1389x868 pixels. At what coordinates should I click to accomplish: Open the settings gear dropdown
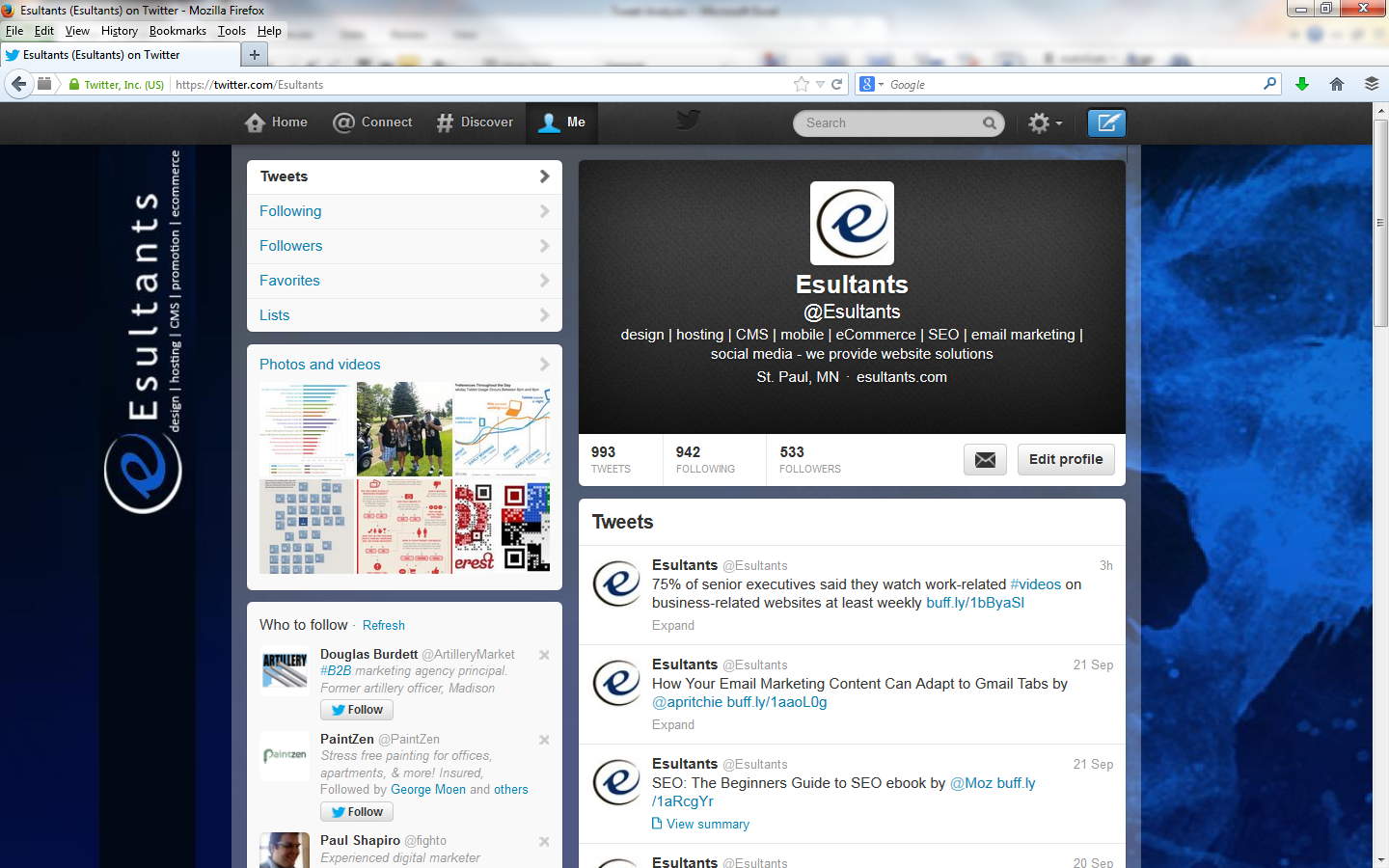[x=1045, y=122]
